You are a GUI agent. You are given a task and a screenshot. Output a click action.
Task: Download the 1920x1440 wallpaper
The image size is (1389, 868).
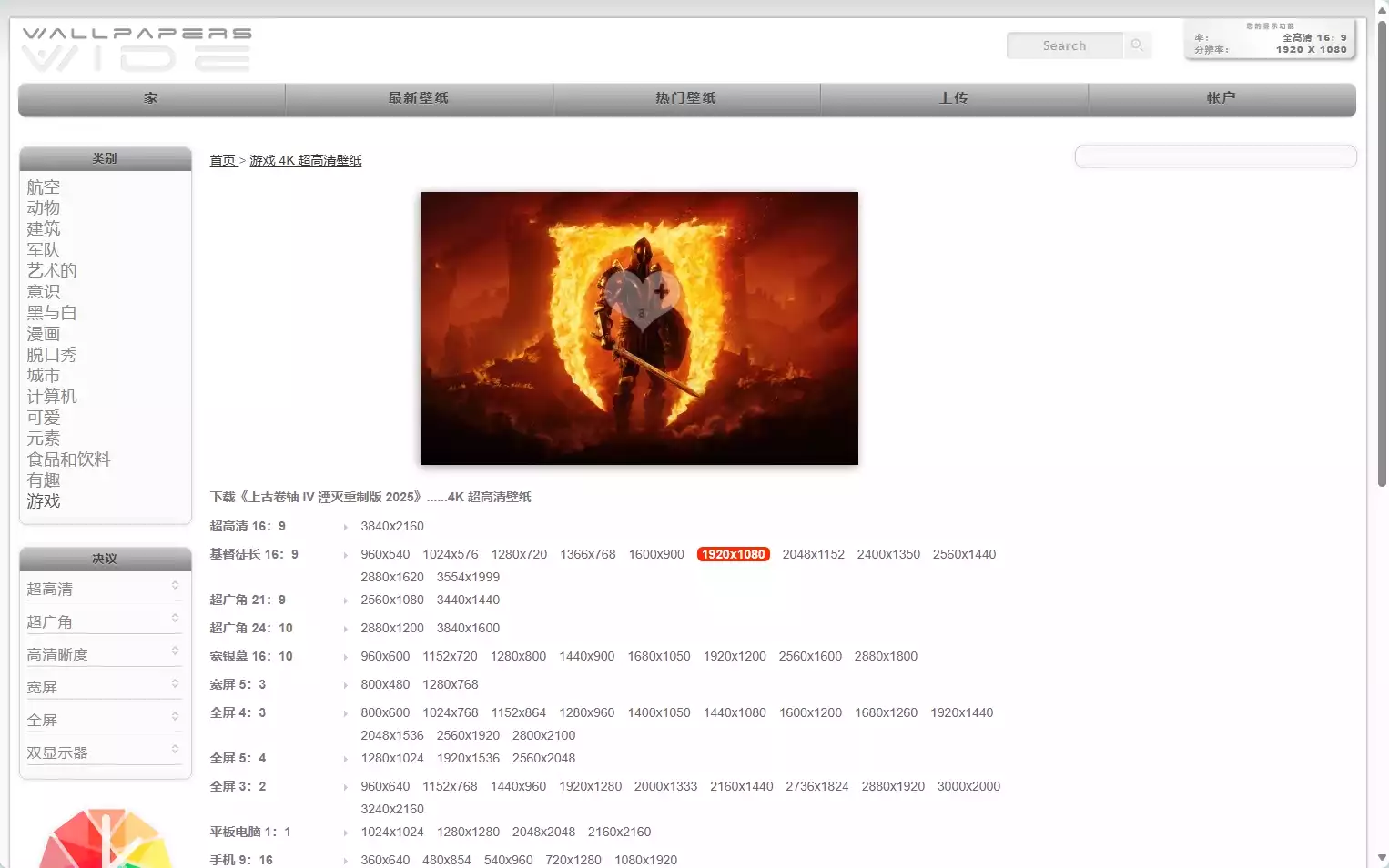coord(962,712)
